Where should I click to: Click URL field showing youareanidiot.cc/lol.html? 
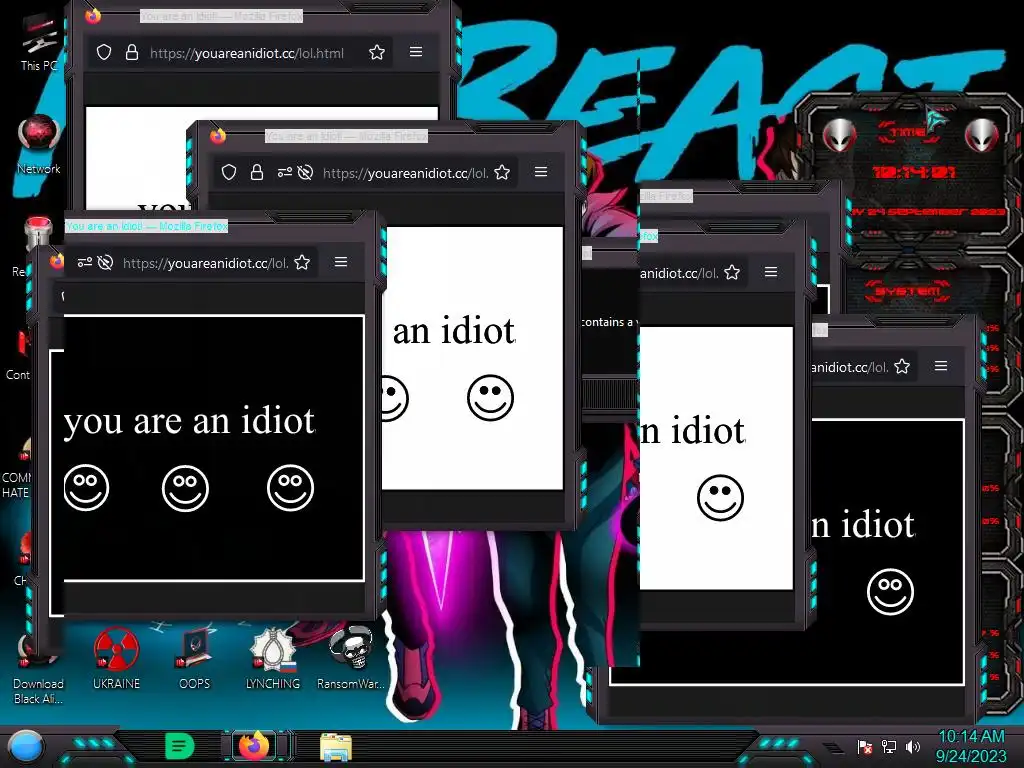pyautogui.click(x=246, y=53)
